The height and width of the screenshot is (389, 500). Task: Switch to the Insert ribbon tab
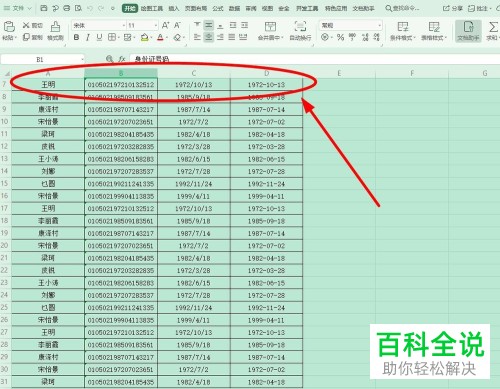(x=173, y=8)
